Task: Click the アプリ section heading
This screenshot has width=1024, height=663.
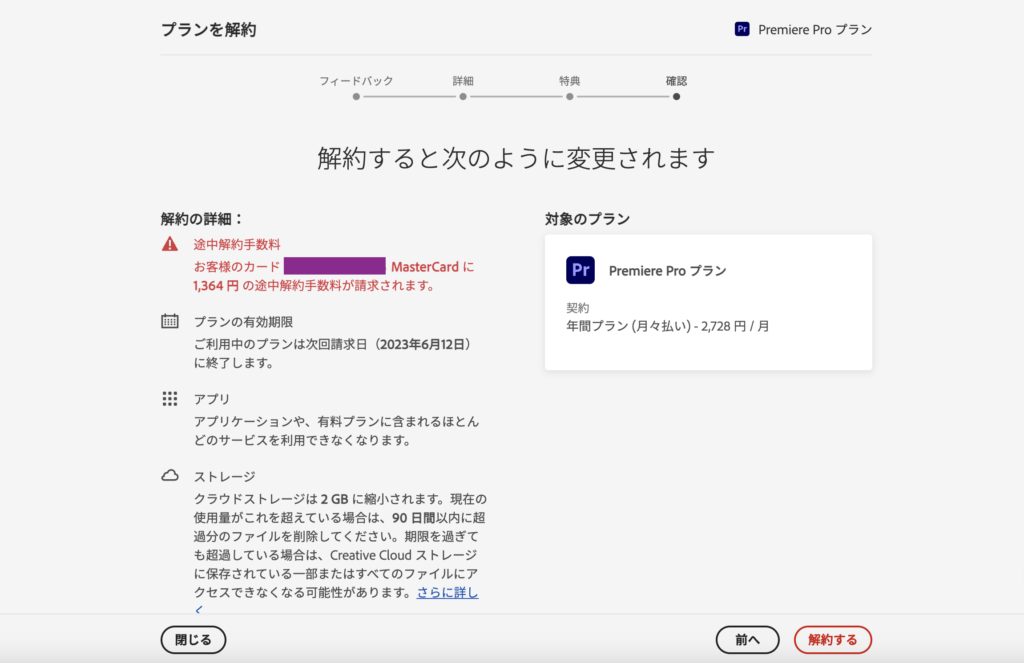Action: pos(212,399)
